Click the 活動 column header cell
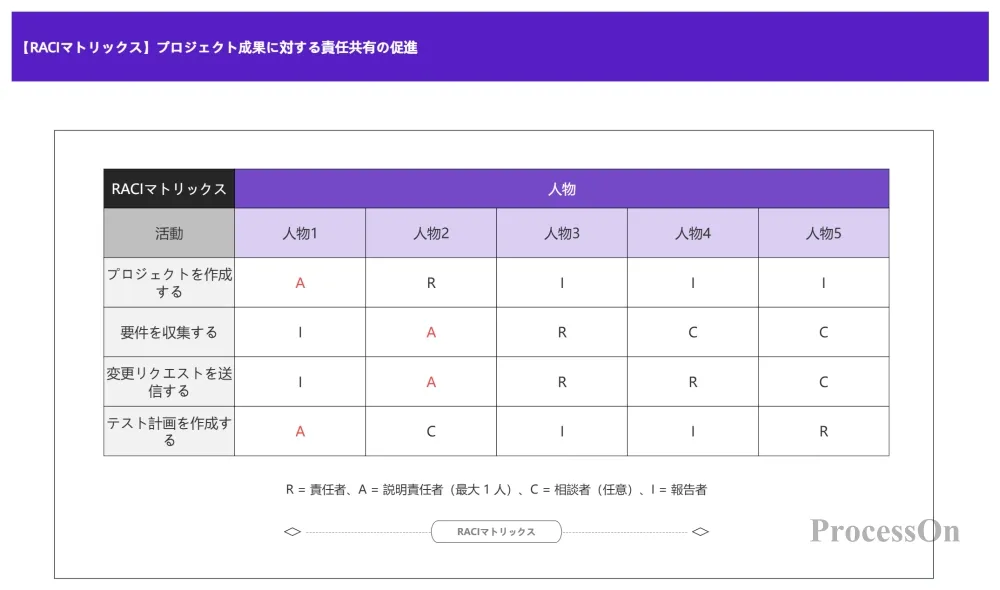The image size is (1000, 590). pos(169,233)
